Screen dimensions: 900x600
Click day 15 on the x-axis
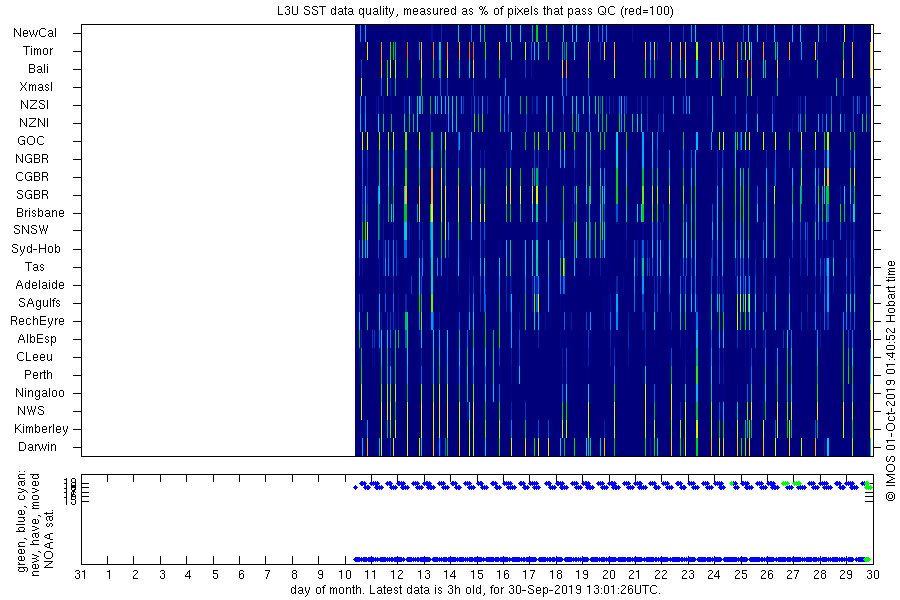pyautogui.click(x=476, y=575)
